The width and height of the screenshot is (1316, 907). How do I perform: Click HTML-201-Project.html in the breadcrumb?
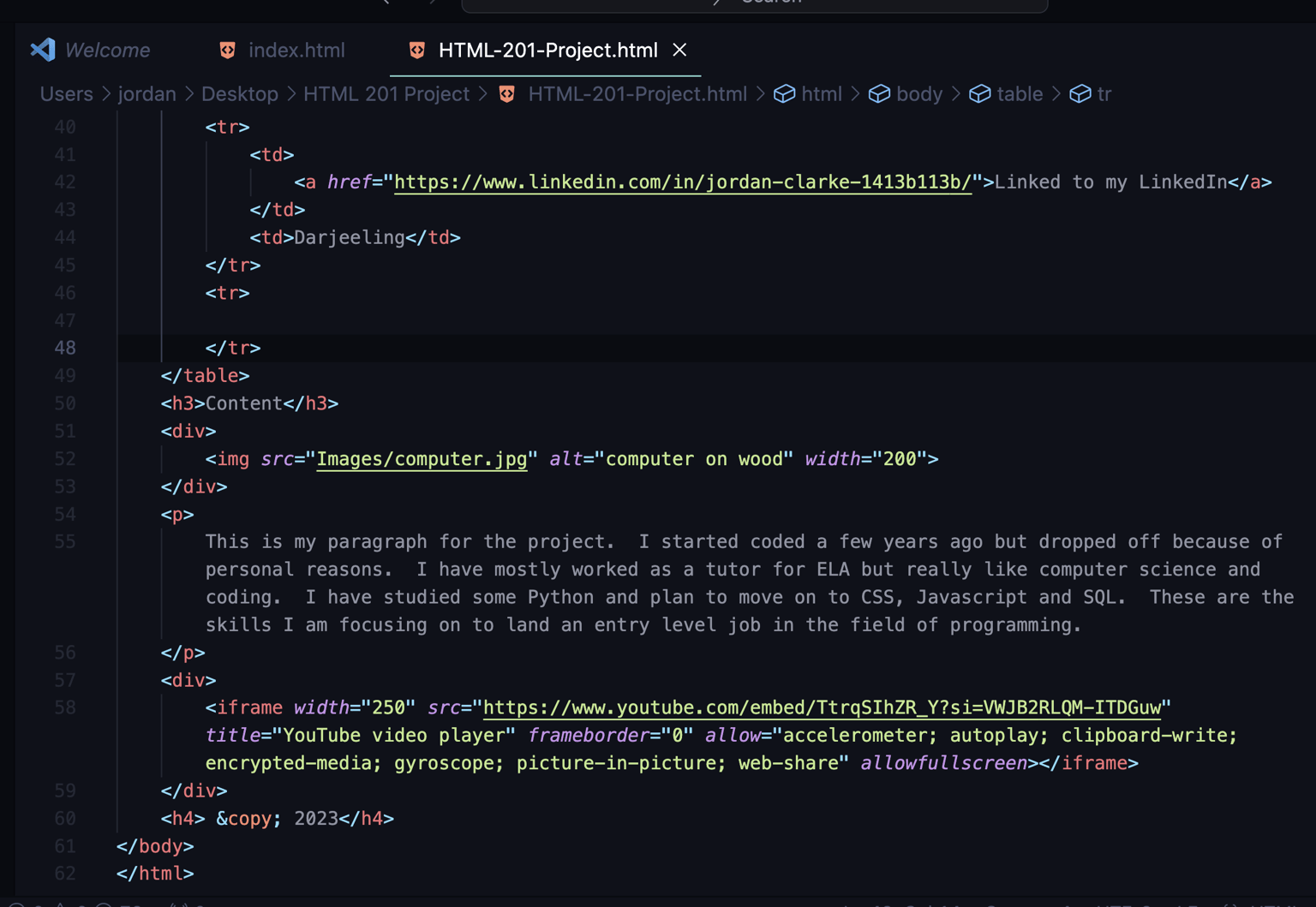point(637,94)
